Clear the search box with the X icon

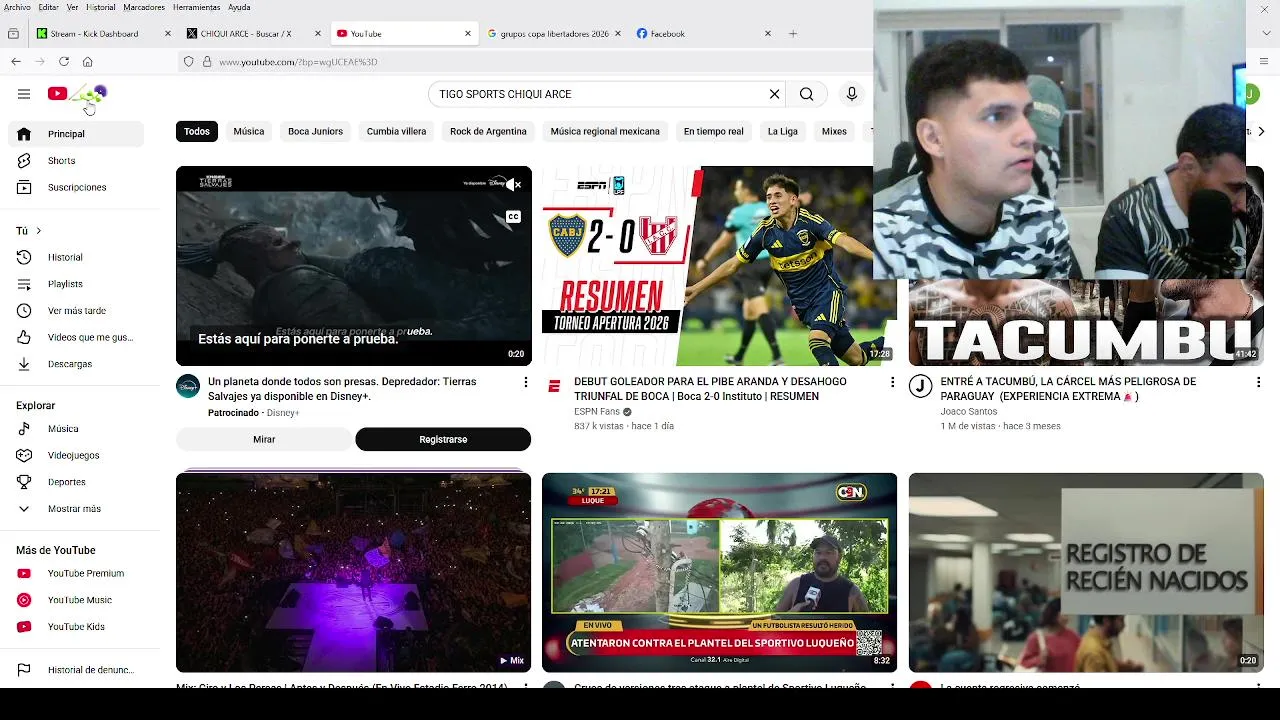[774, 94]
